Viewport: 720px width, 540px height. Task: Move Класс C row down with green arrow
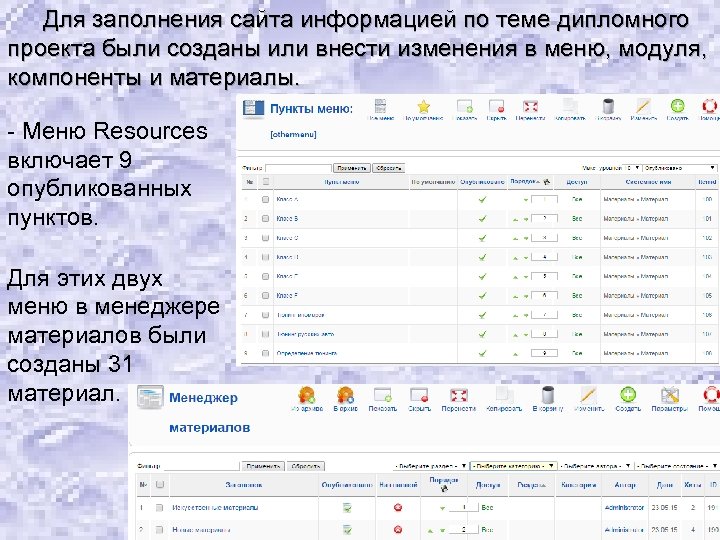[525, 239]
